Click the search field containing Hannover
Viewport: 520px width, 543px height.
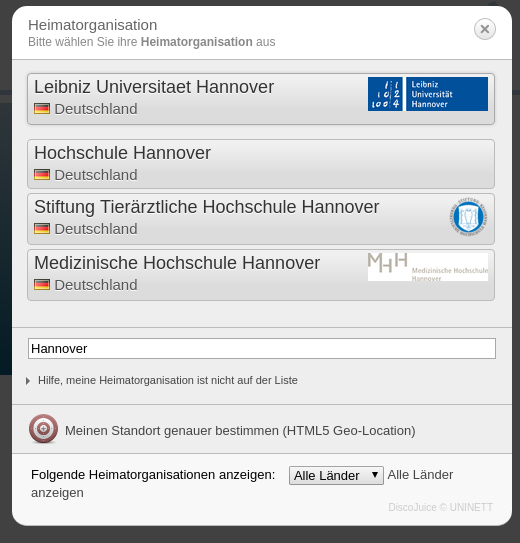262,348
